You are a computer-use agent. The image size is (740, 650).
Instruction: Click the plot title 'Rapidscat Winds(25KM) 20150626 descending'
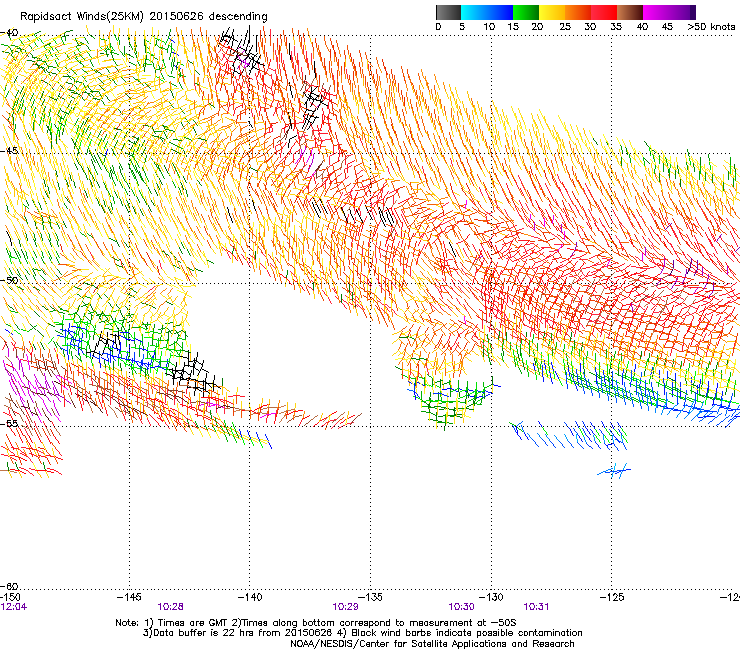click(143, 17)
